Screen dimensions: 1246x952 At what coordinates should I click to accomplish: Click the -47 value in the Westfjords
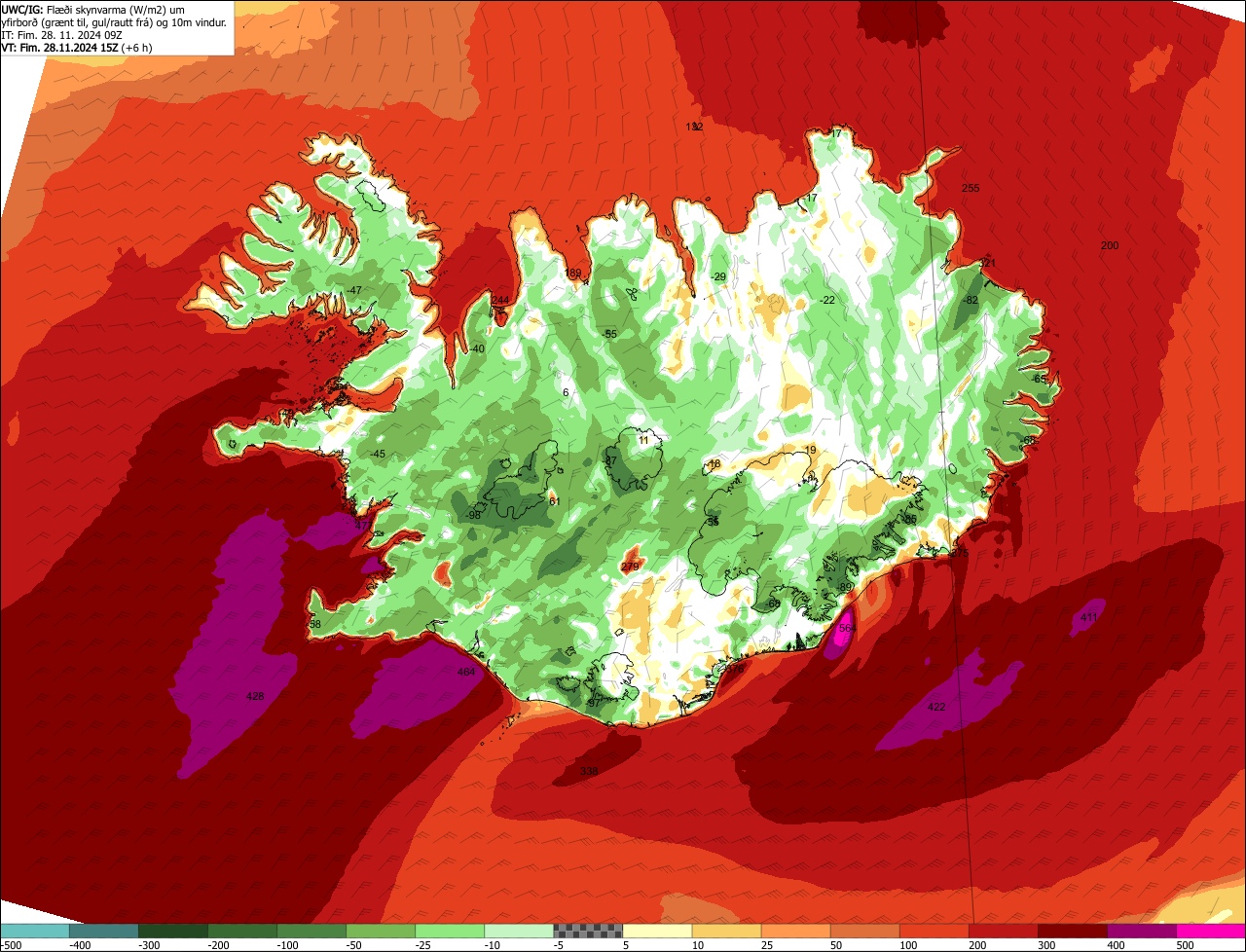click(354, 291)
